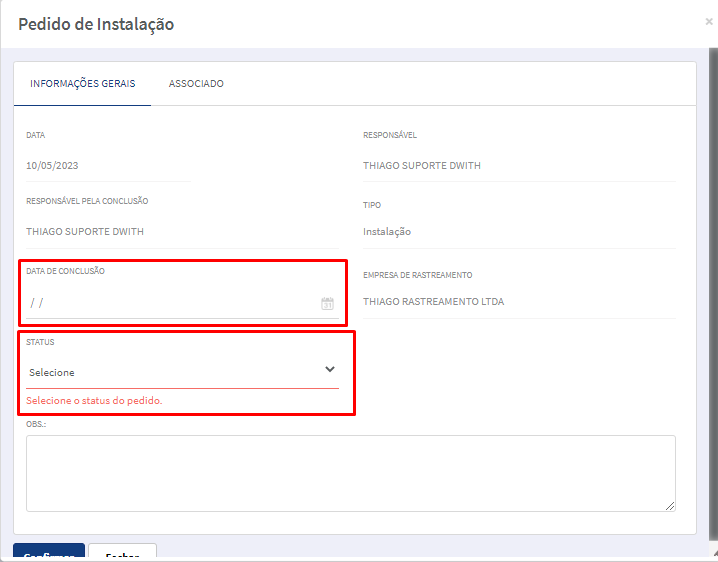Click the 'Selecione o status do pedido.' error message
718x562 pixels.
coord(94,401)
